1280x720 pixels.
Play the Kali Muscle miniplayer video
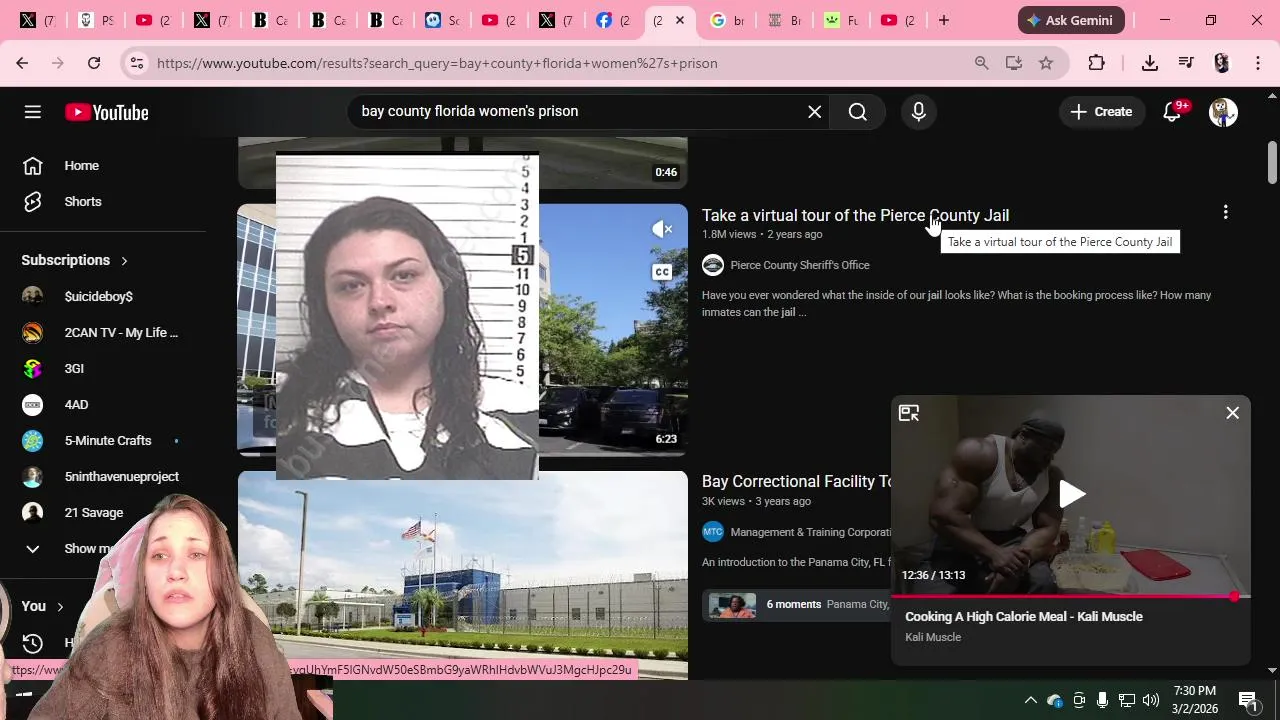click(x=1071, y=494)
